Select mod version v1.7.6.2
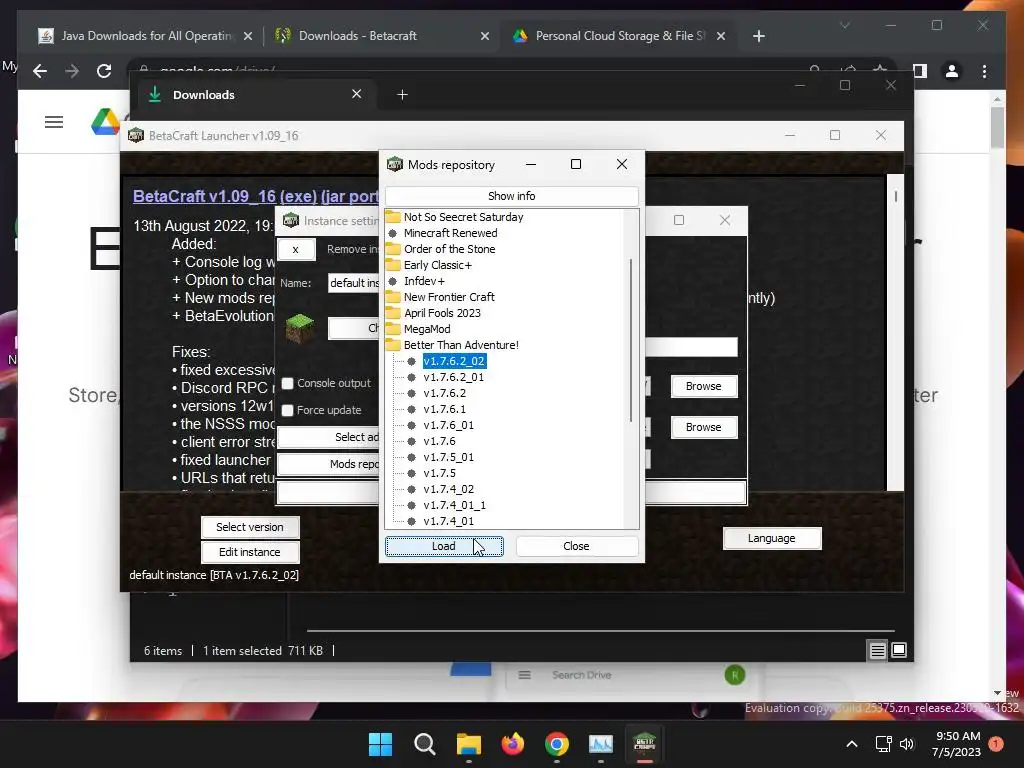The height and width of the screenshot is (768, 1024). click(445, 393)
